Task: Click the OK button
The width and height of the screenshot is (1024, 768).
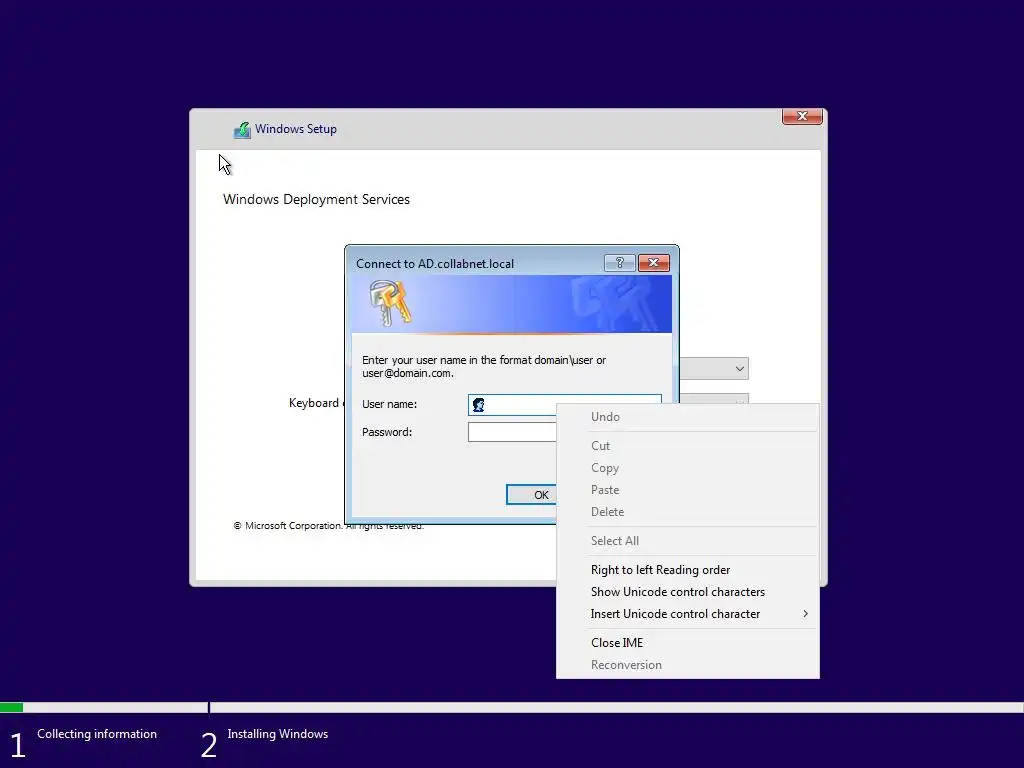Action: tap(532, 494)
